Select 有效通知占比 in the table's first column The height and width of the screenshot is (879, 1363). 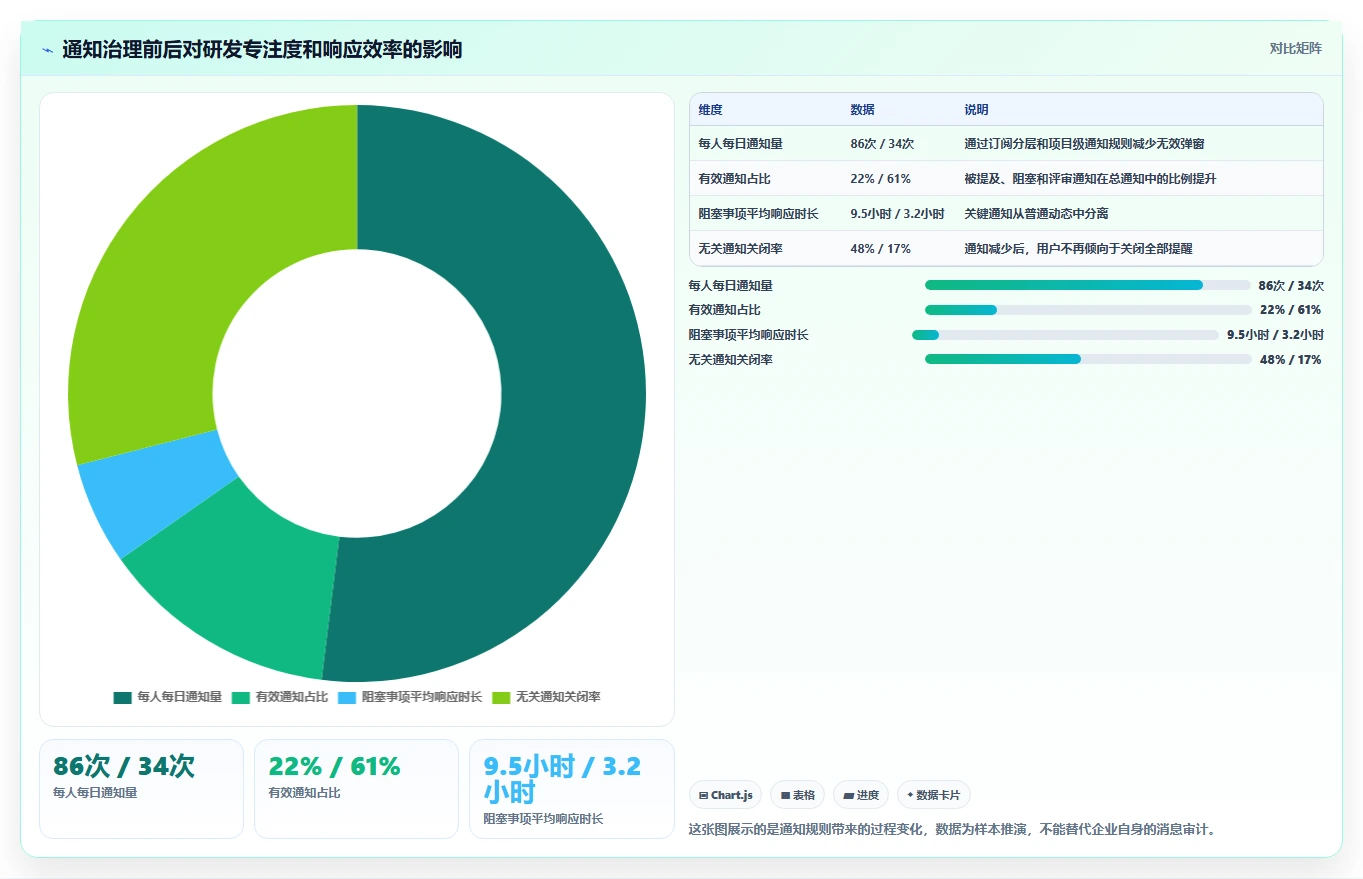pyautogui.click(x=735, y=179)
